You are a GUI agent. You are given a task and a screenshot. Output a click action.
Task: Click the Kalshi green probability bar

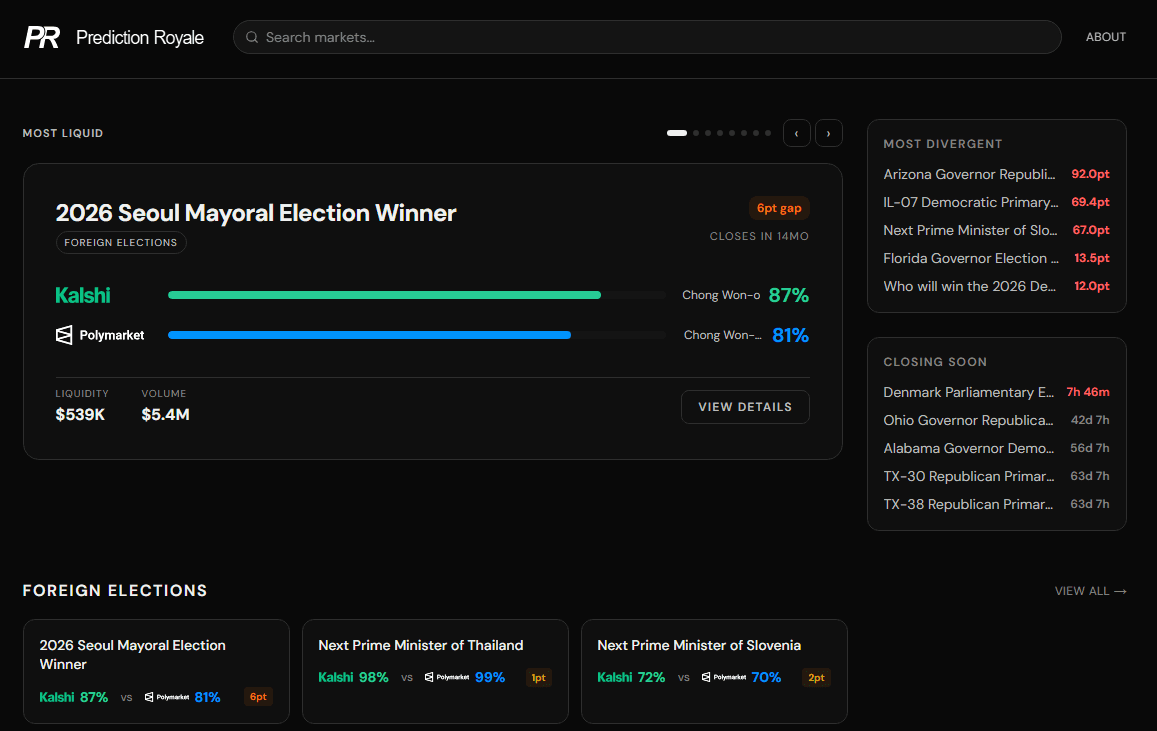point(385,295)
